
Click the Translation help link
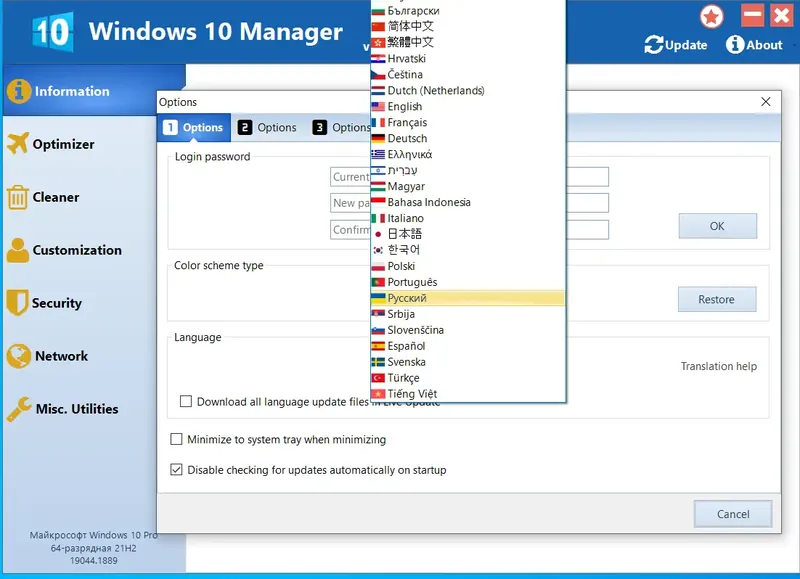pos(719,366)
